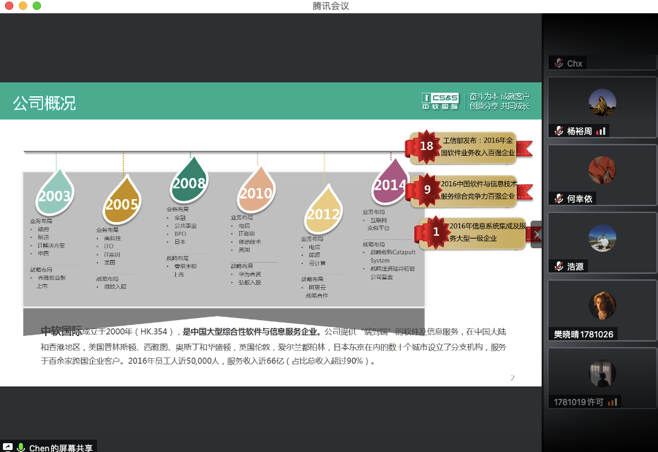Viewport: 658px width, 452px height.
Task: Click the 樊晓晴1781026 name label
Action: pos(583,334)
